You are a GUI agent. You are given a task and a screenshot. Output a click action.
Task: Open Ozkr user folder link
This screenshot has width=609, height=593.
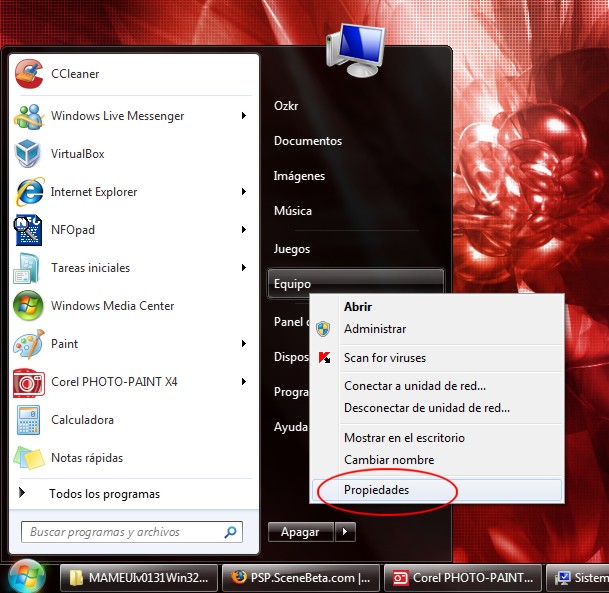click(x=286, y=106)
